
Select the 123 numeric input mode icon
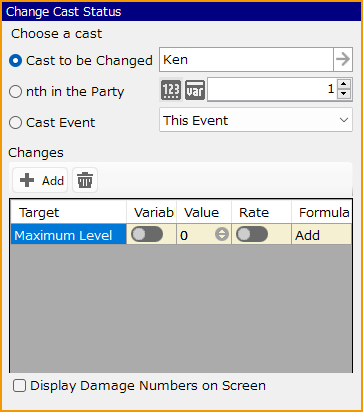tap(171, 90)
